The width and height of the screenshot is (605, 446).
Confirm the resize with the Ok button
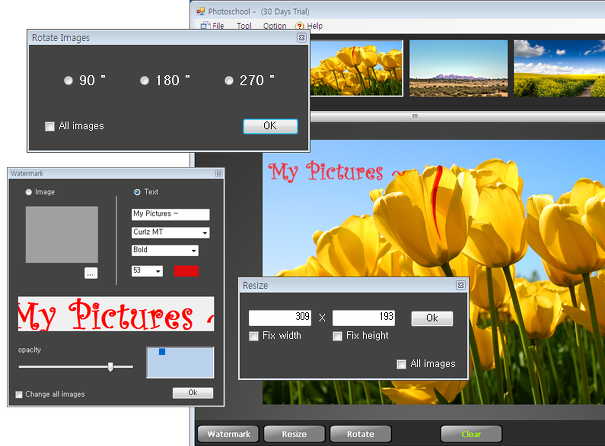pos(432,318)
